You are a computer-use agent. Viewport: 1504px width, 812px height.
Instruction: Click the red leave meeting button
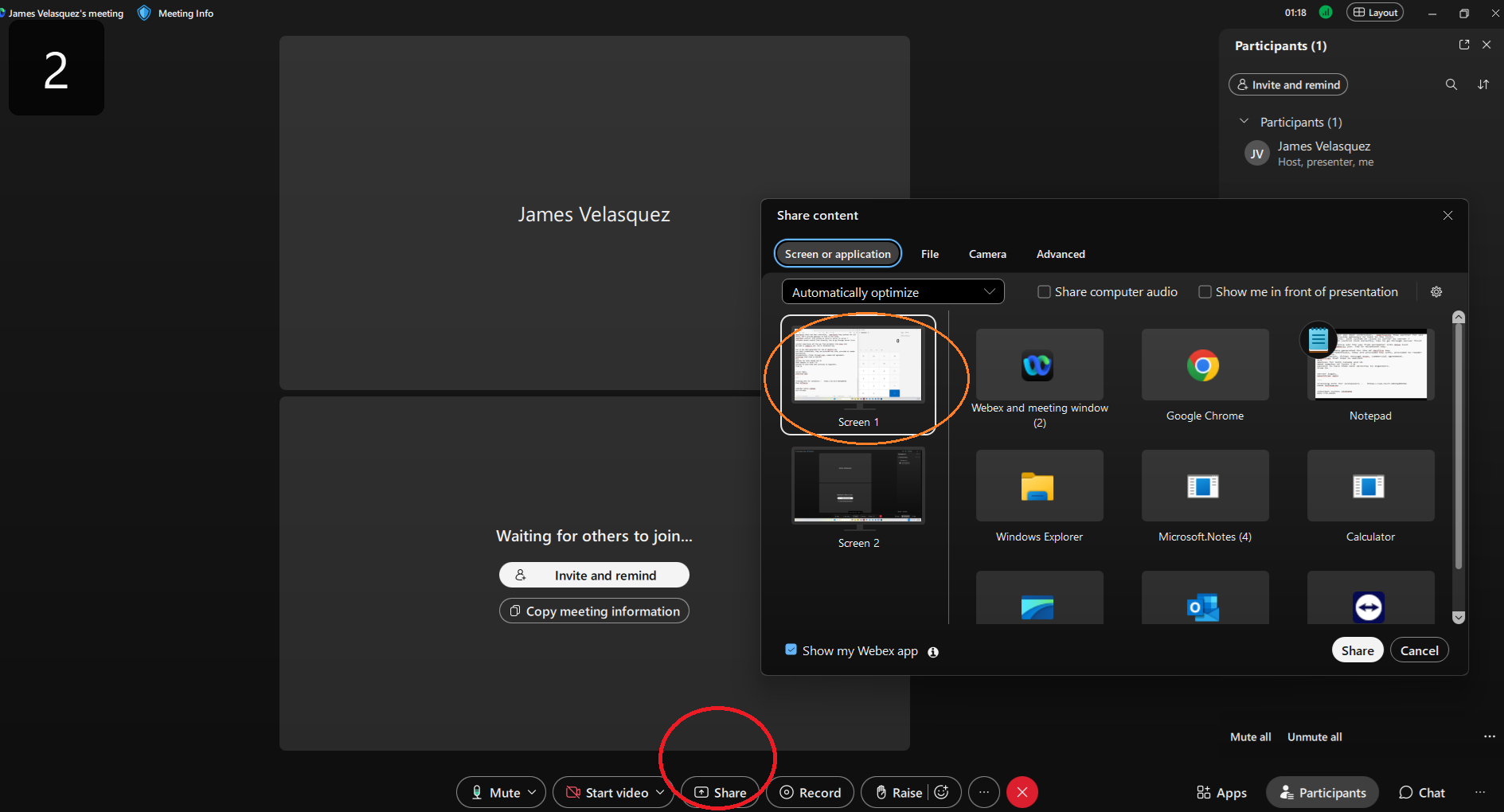pos(1022,792)
